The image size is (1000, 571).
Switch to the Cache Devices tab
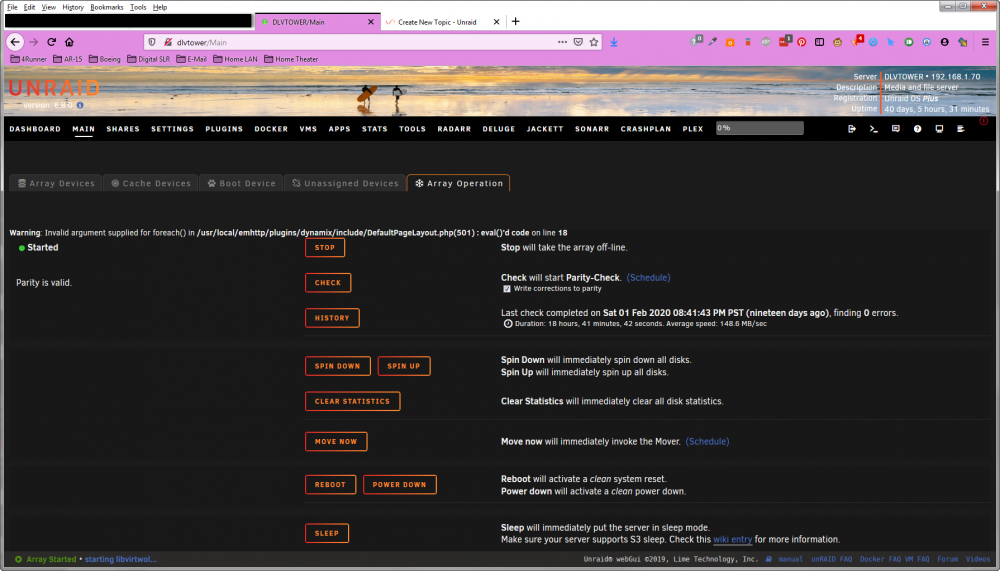point(151,183)
